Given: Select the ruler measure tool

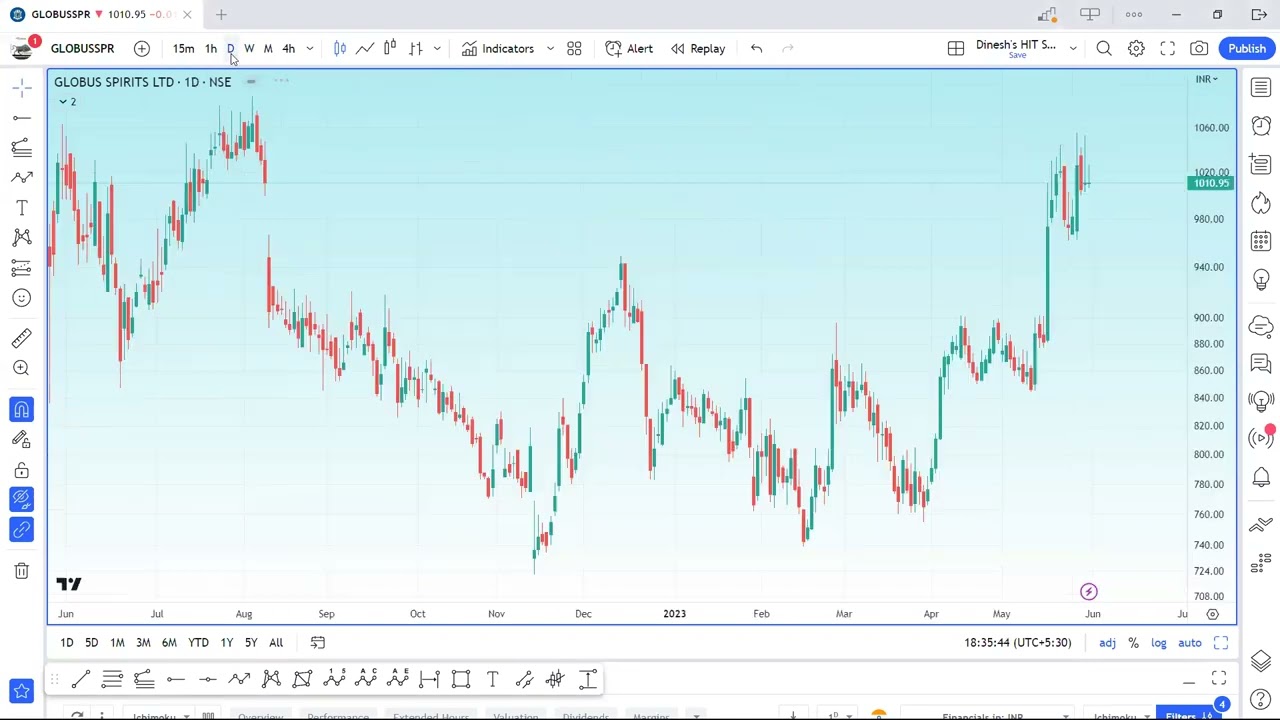Looking at the screenshot, I should [x=21, y=338].
